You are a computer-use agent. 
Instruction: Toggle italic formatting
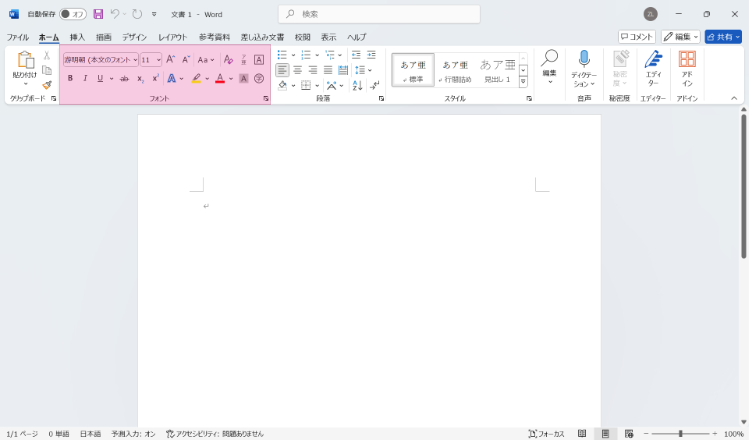pos(84,78)
